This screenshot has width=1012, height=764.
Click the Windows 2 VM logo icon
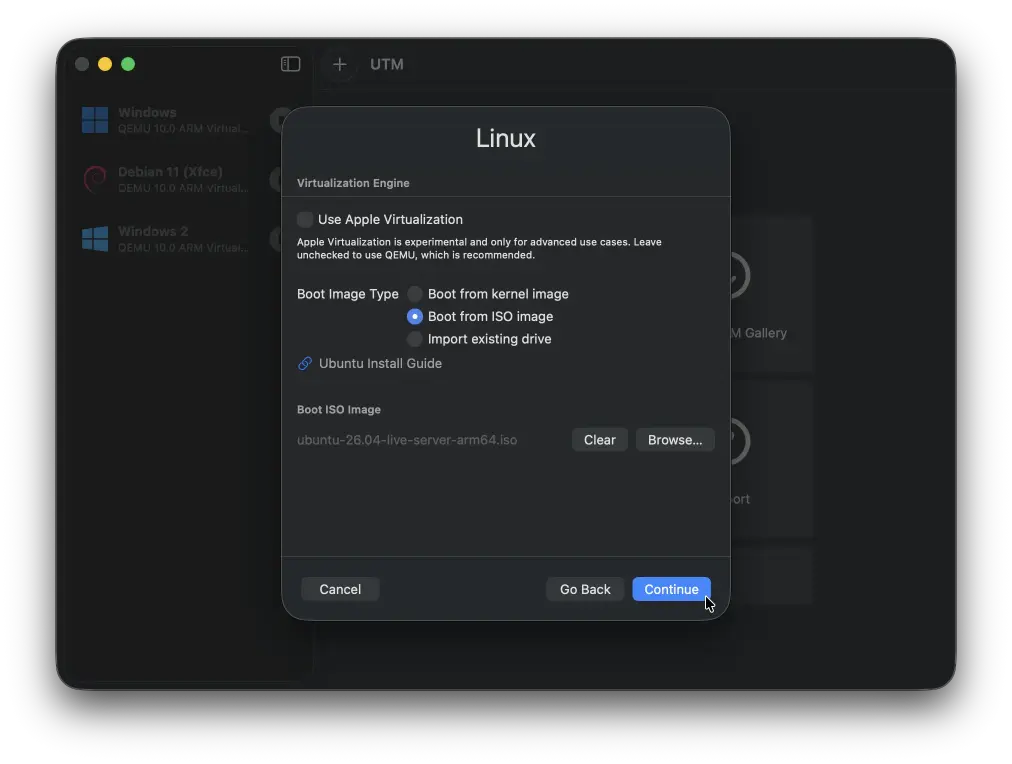point(95,239)
